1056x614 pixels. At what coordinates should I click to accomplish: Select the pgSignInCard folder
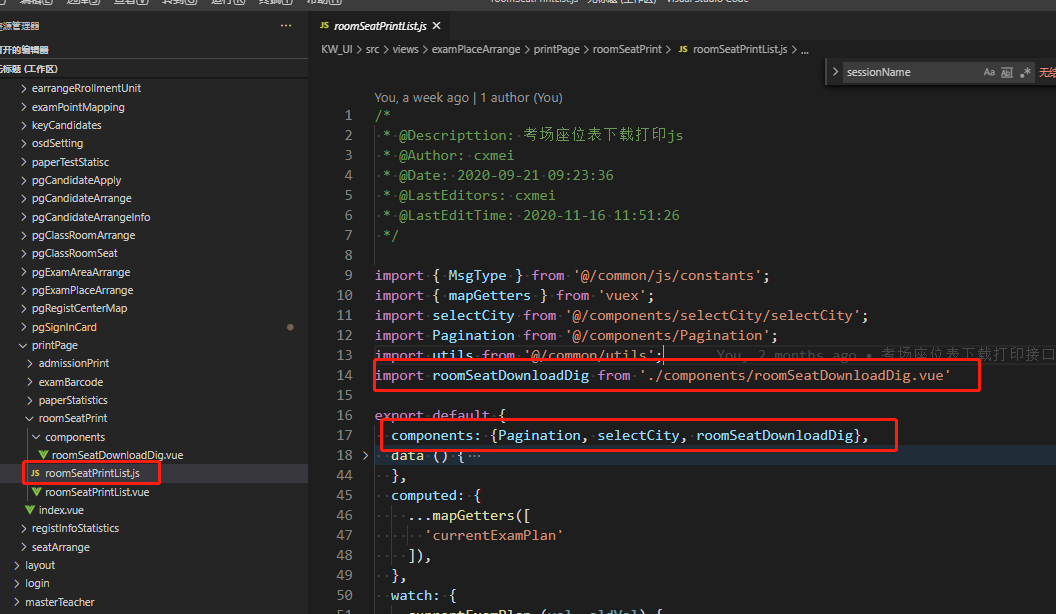(64, 327)
